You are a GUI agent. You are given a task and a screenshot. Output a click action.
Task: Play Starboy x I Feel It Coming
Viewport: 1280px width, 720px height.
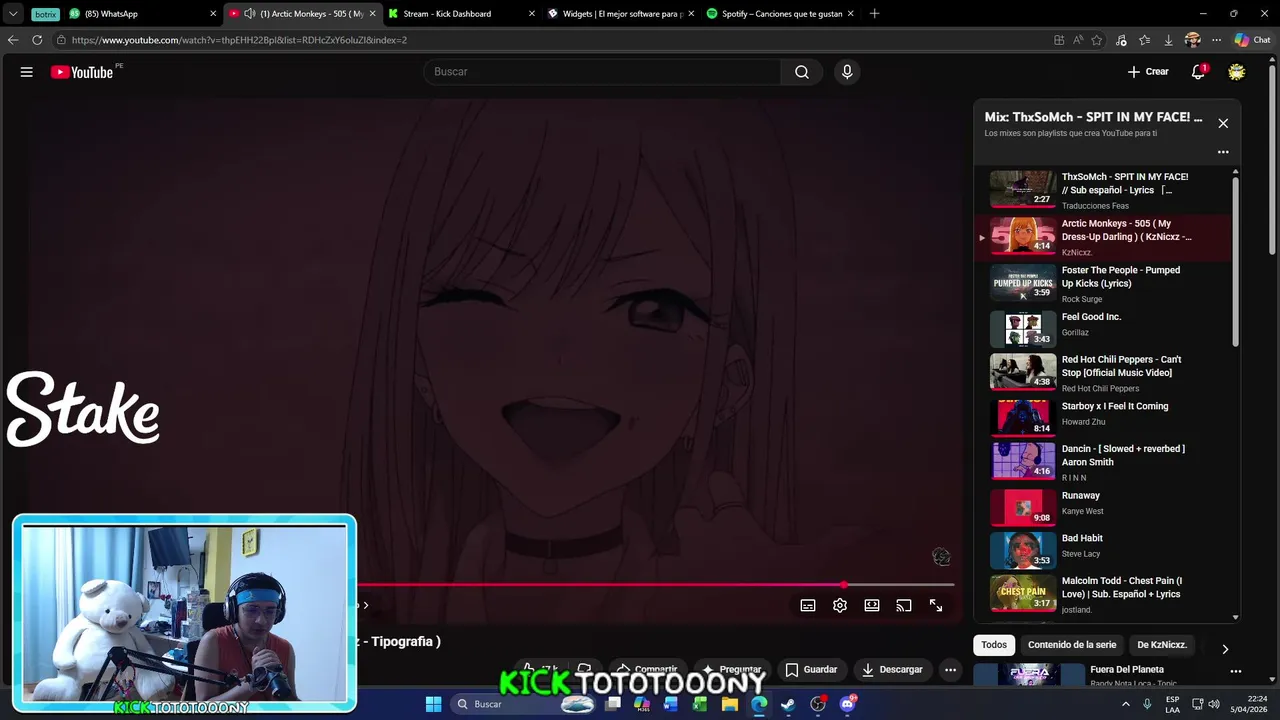pos(1104,416)
